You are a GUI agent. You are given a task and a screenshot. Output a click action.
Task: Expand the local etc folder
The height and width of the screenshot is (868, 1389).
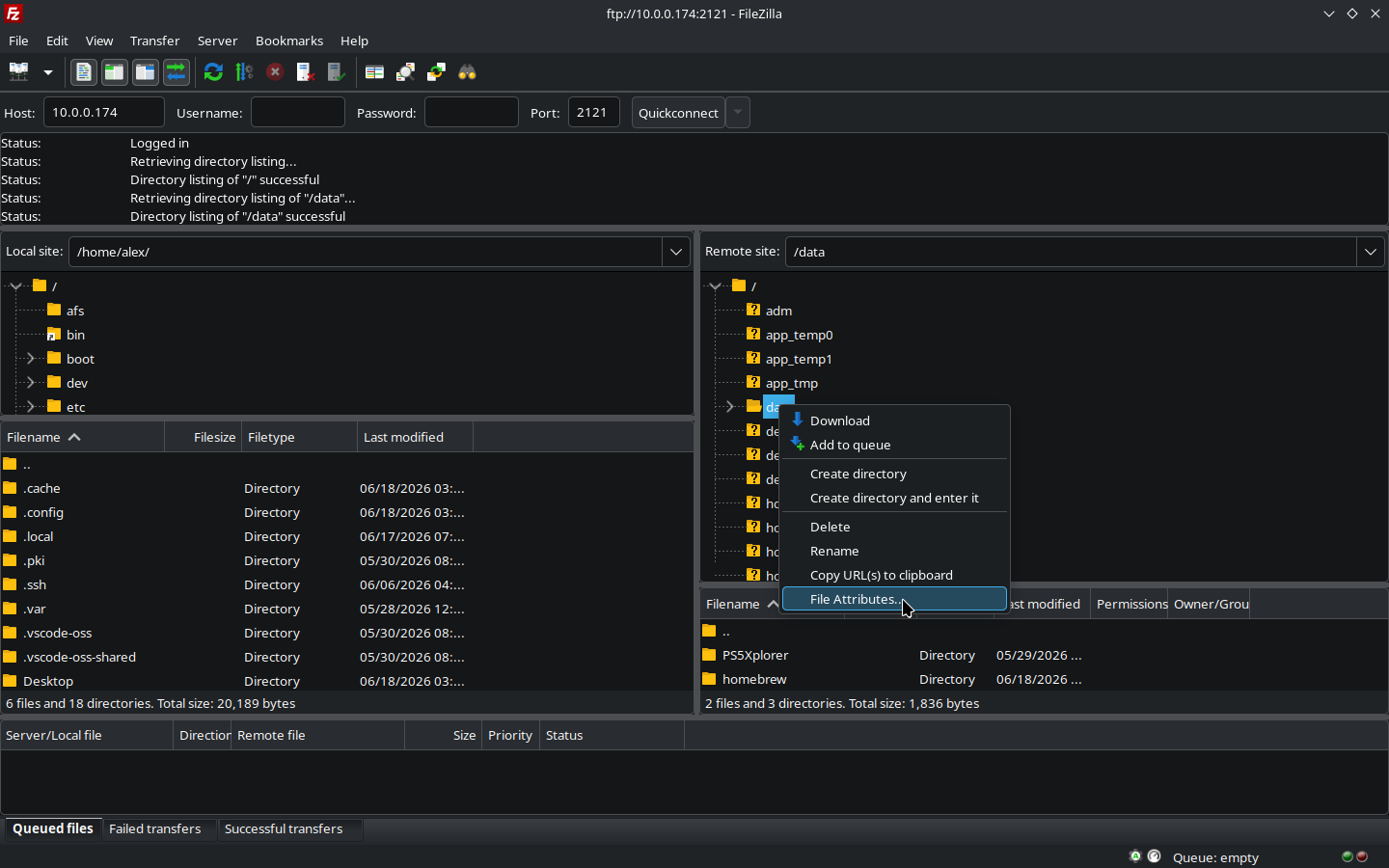click(x=30, y=407)
